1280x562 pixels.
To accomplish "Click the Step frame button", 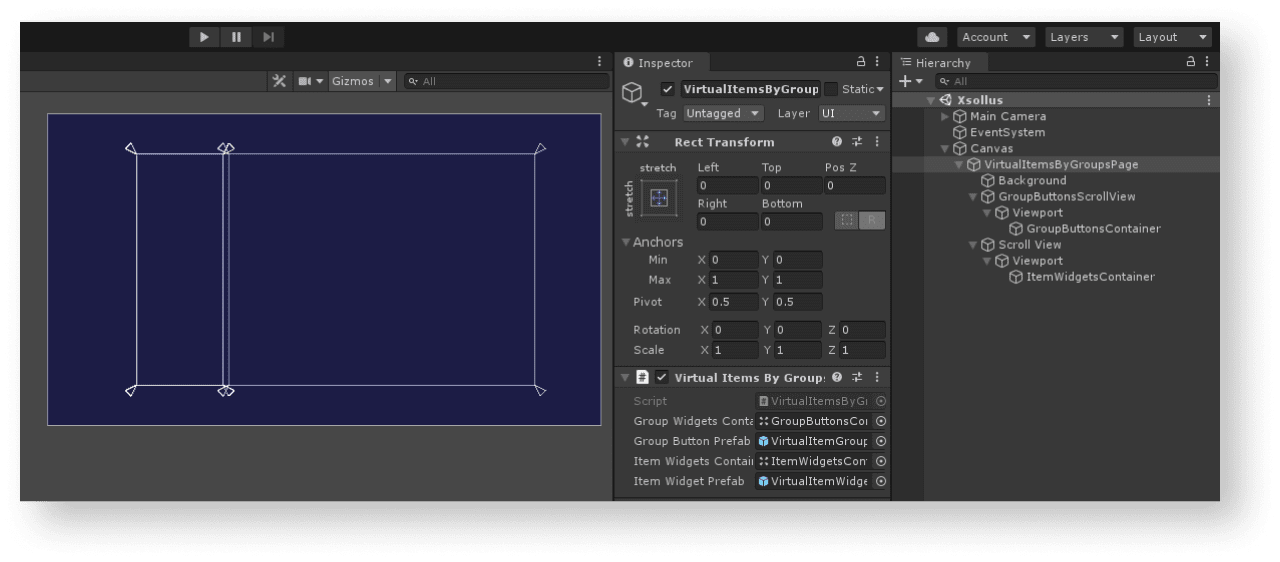I will (268, 37).
